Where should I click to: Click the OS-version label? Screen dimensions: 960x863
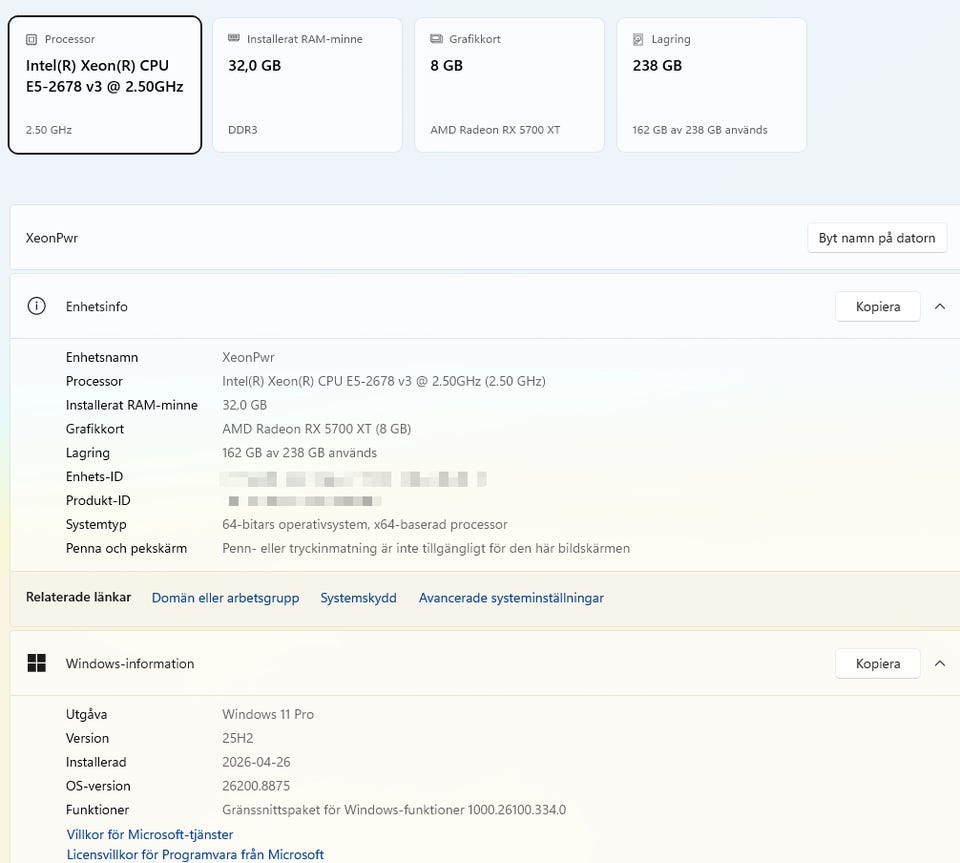(x=98, y=785)
